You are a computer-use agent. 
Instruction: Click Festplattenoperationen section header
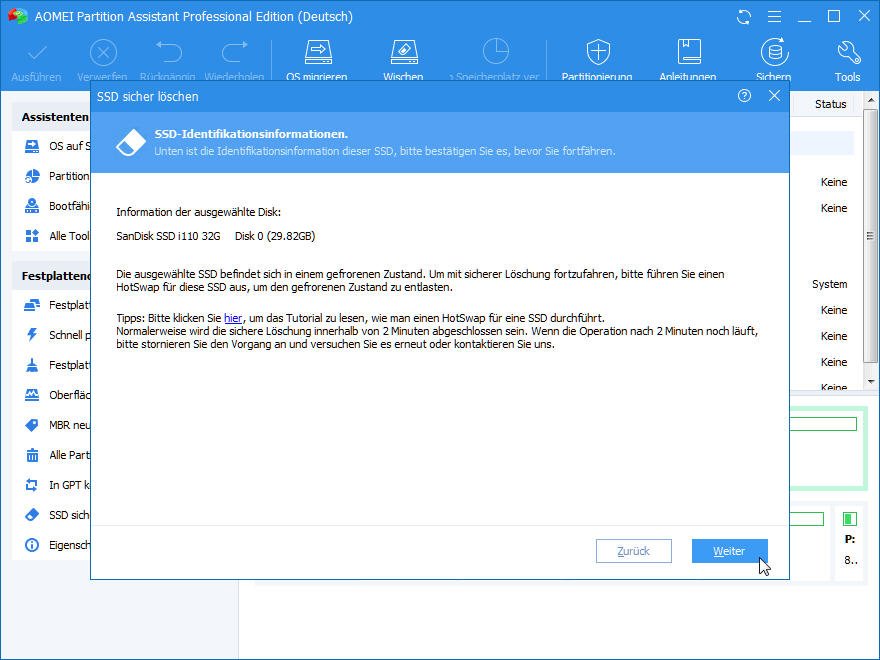tap(56, 276)
